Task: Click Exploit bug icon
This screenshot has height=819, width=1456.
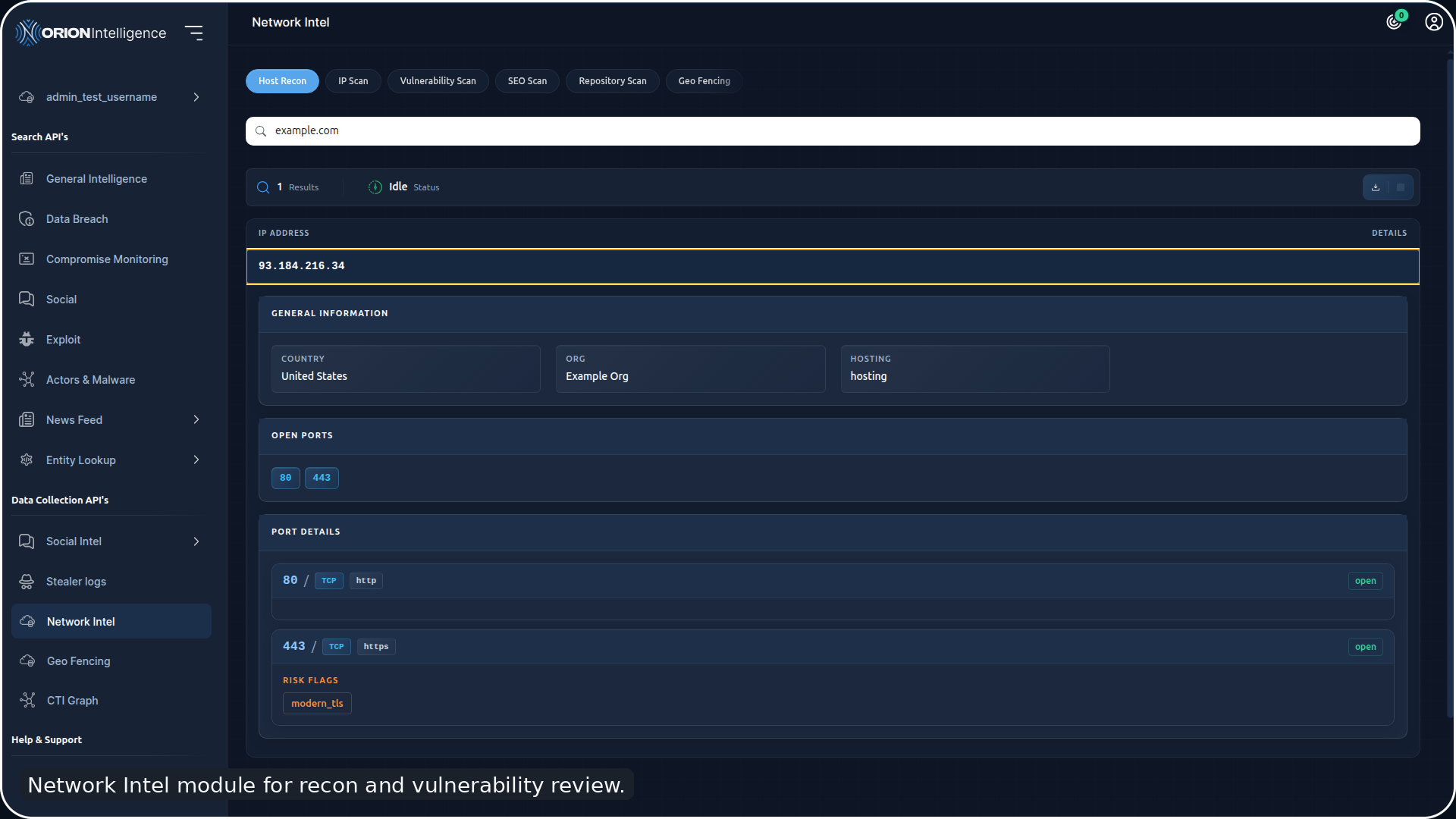Action: (27, 340)
